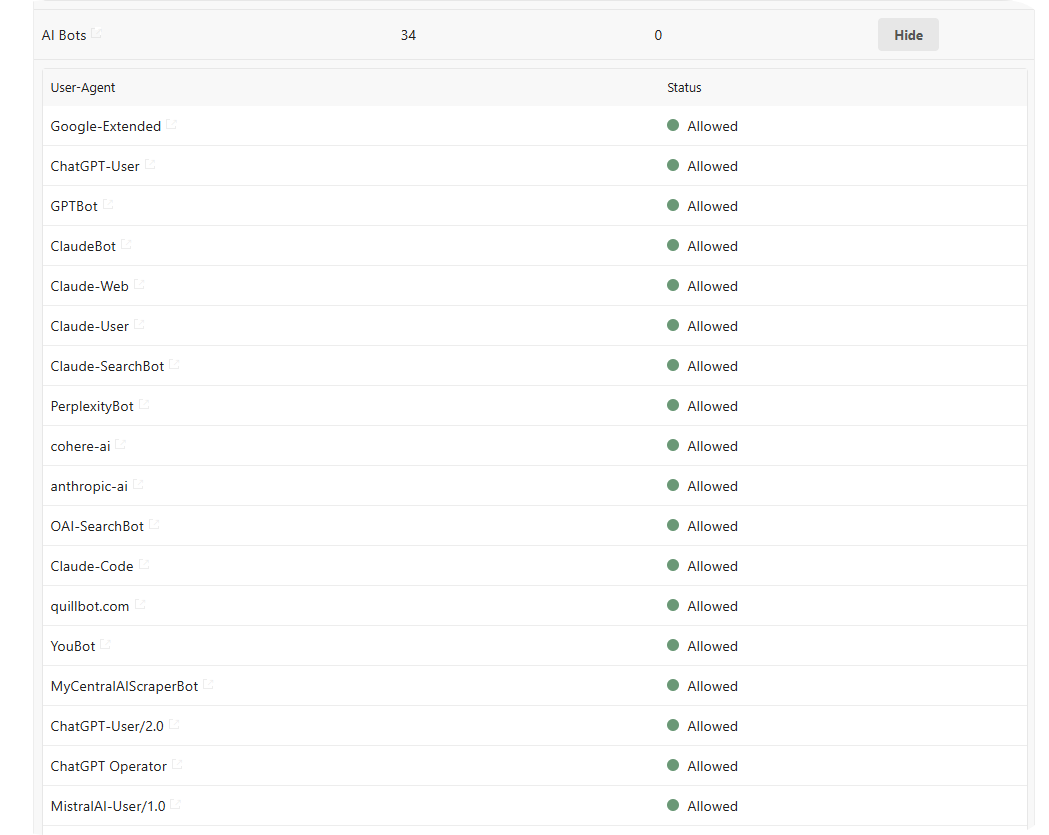Click the "PerplexityBot" user-agent name
This screenshot has height=835, width=1049.
point(92,407)
